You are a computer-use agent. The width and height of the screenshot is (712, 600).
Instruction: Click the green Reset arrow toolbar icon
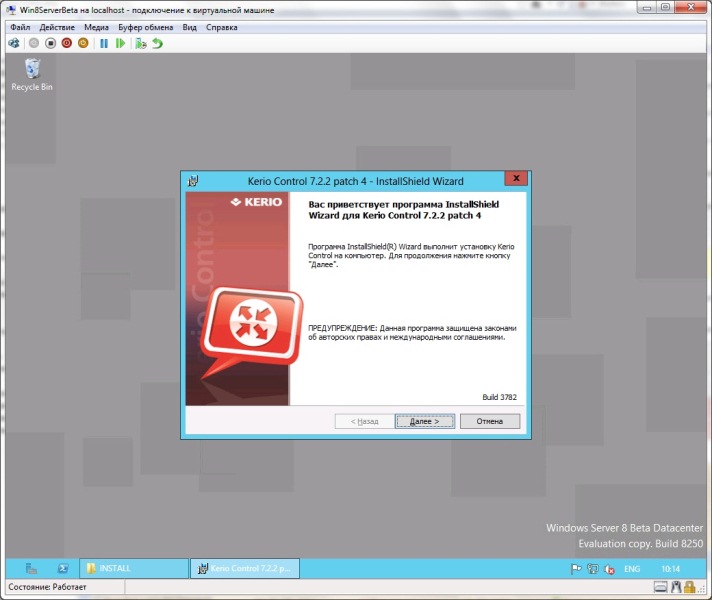[120, 43]
